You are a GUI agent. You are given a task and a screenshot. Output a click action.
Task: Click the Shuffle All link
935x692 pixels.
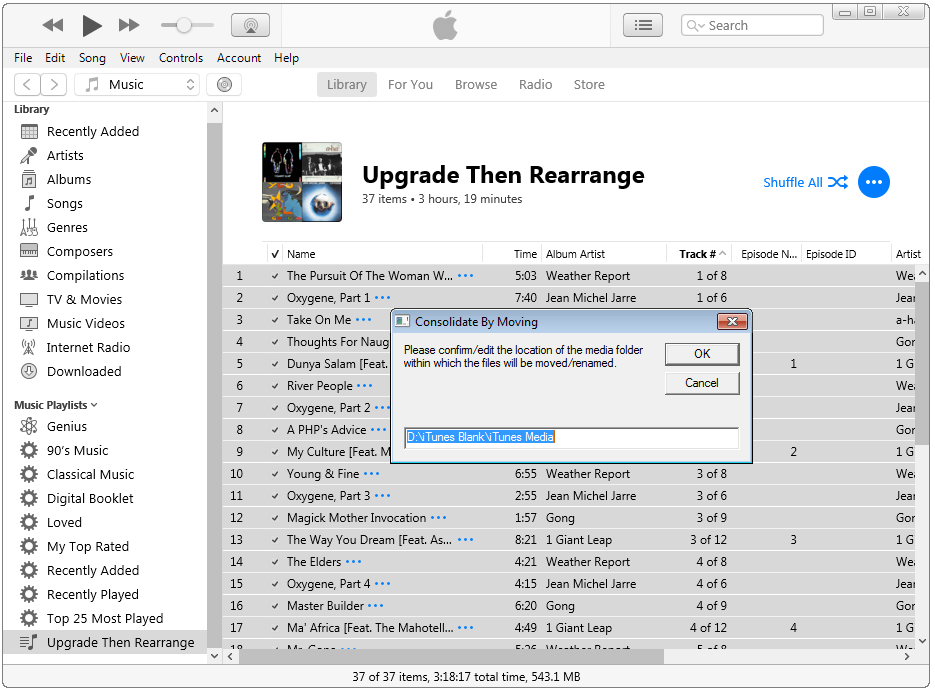(x=805, y=182)
